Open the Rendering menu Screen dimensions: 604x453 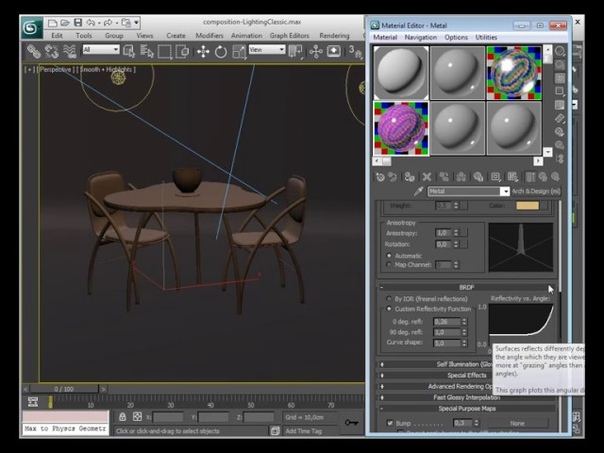click(334, 35)
